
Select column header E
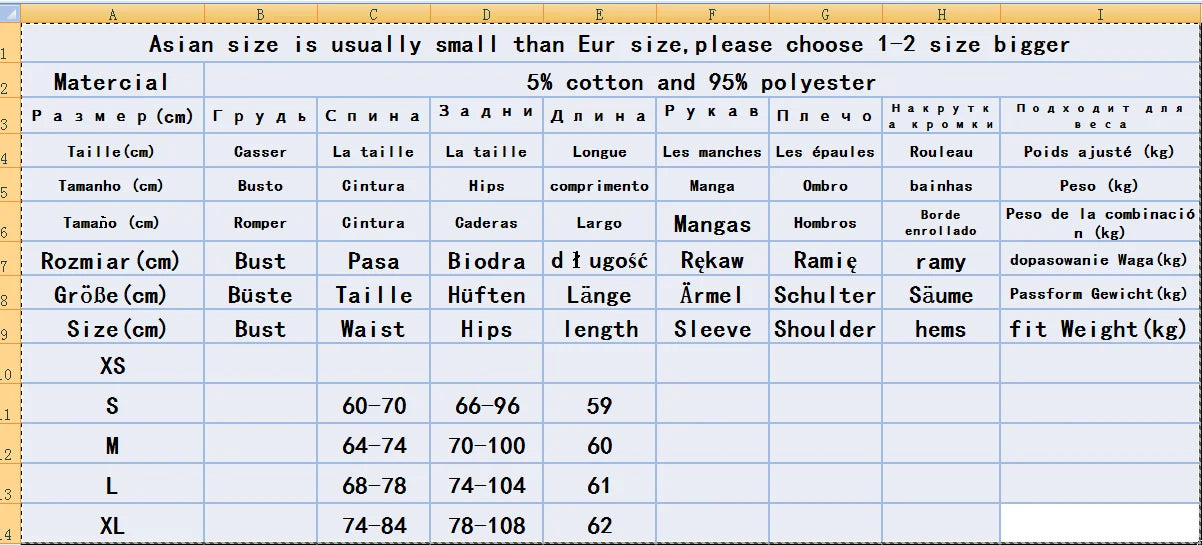600,15
